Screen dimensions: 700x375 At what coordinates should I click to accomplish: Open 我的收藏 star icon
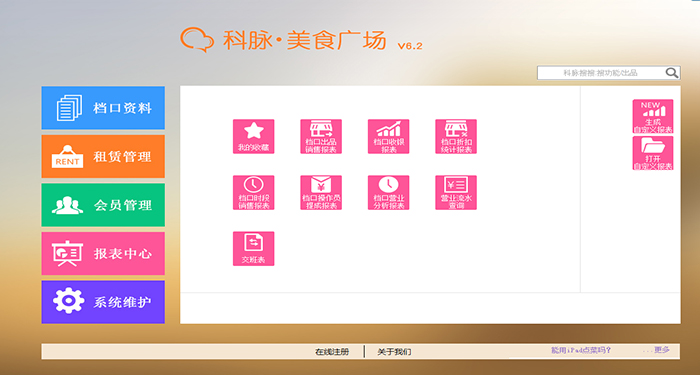pyautogui.click(x=254, y=136)
